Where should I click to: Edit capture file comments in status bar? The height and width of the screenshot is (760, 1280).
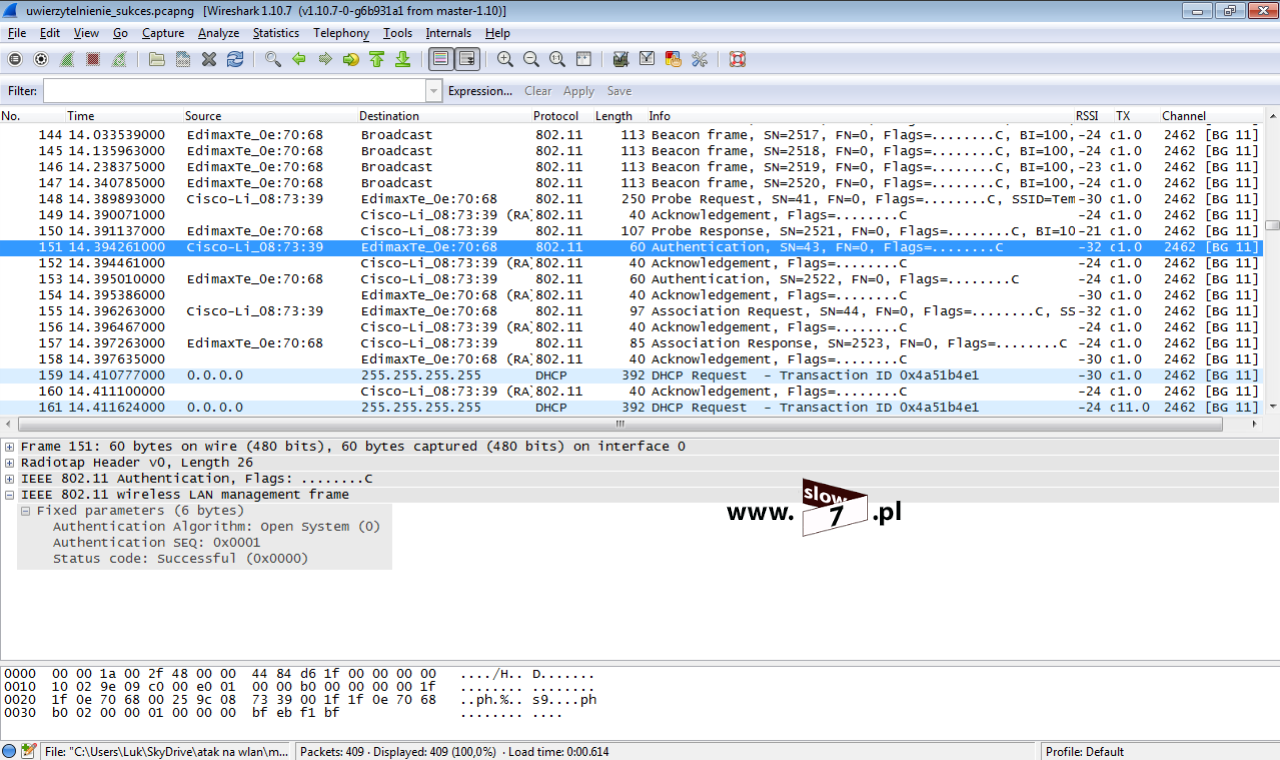pyautogui.click(x=28, y=751)
